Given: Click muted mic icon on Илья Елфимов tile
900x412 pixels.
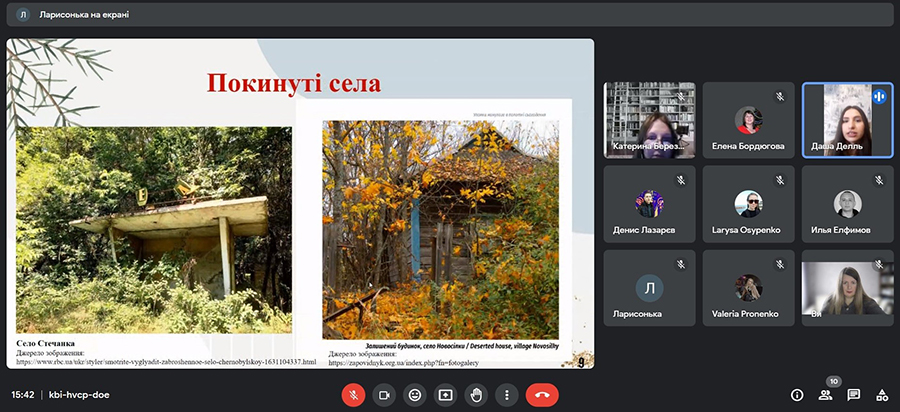Looking at the screenshot, I should pyautogui.click(x=879, y=180).
